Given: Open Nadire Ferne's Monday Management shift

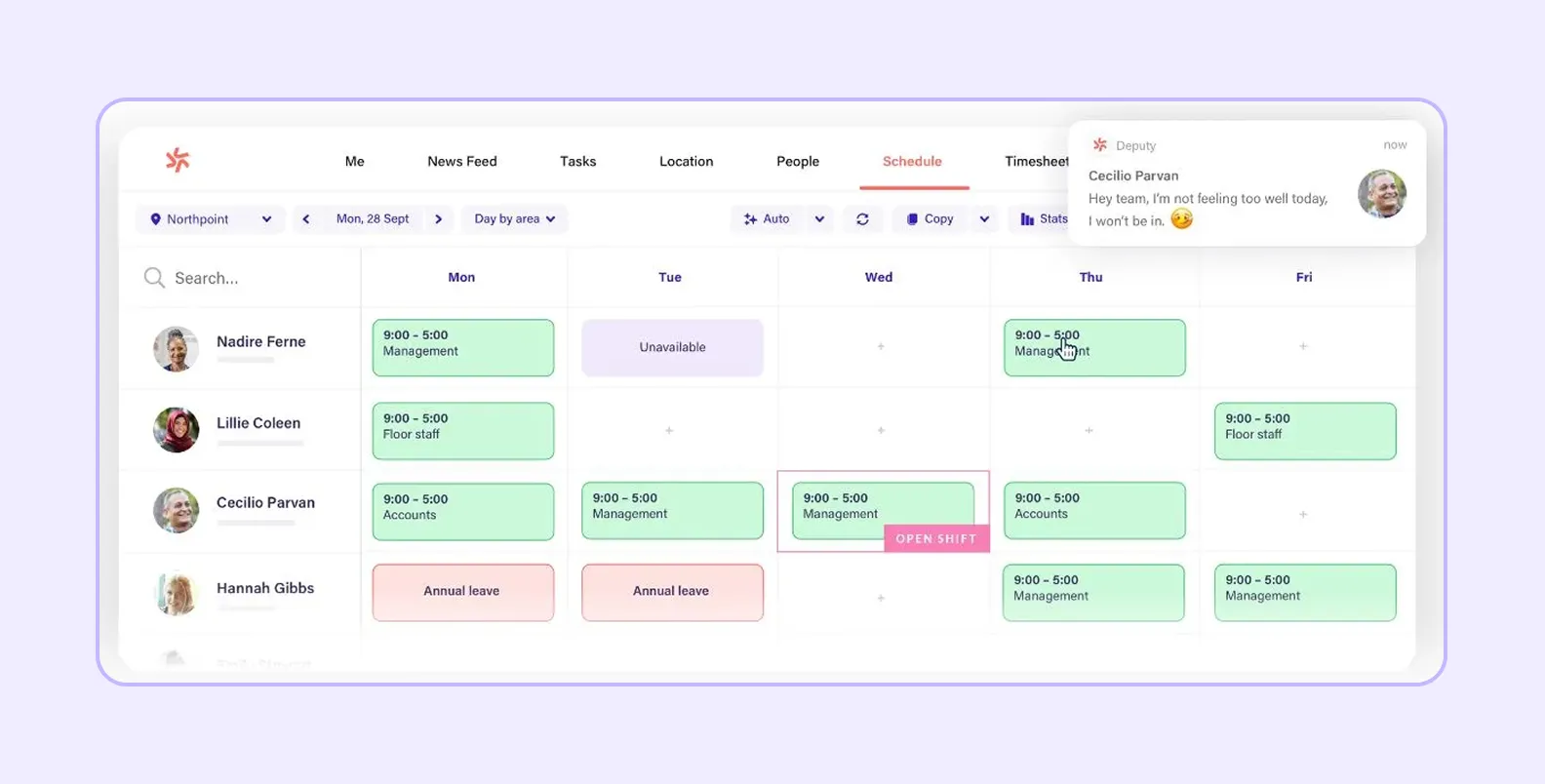Looking at the screenshot, I should tap(463, 348).
